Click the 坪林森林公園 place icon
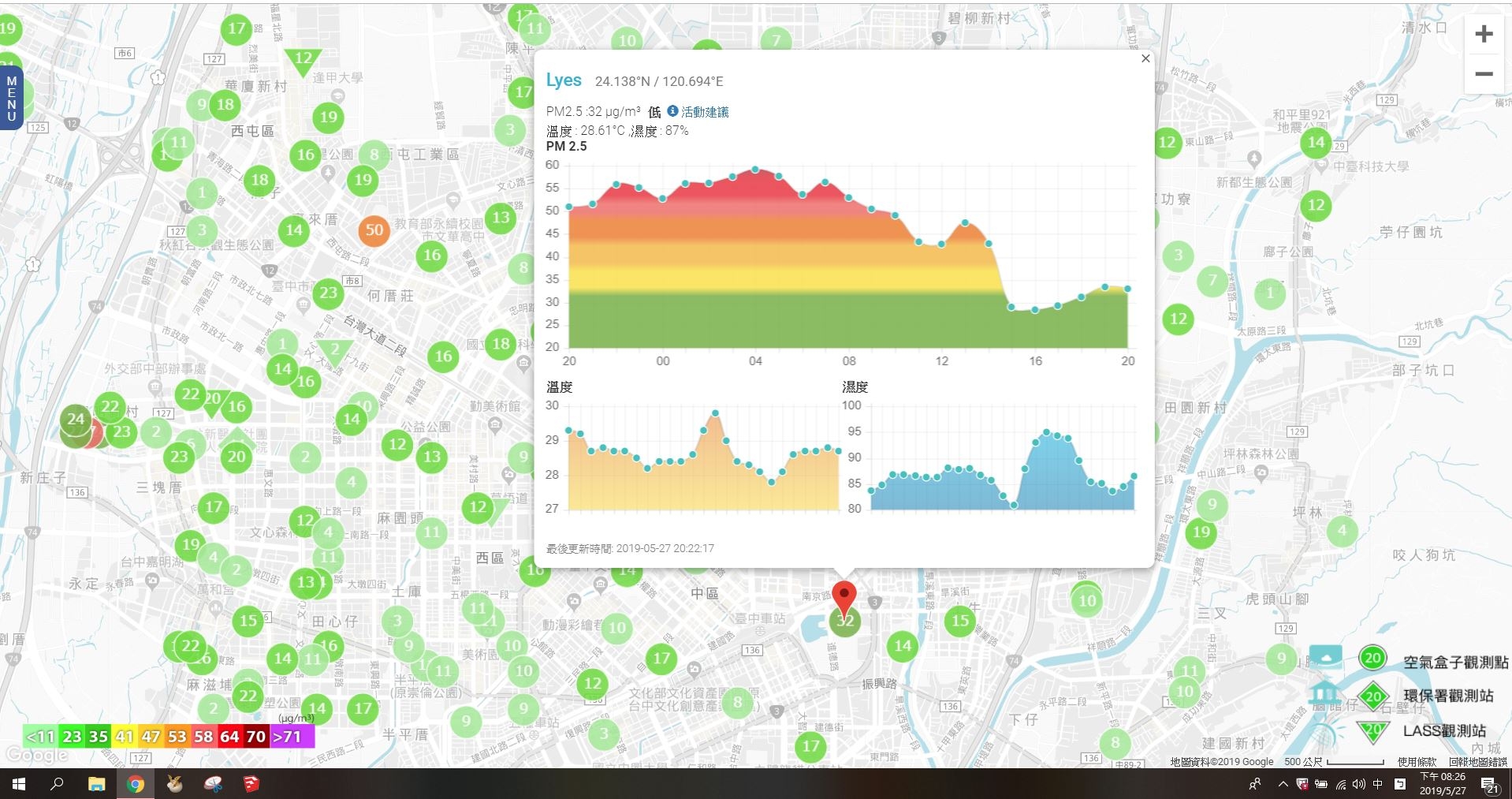Image resolution: width=1512 pixels, height=799 pixels. point(1261,472)
